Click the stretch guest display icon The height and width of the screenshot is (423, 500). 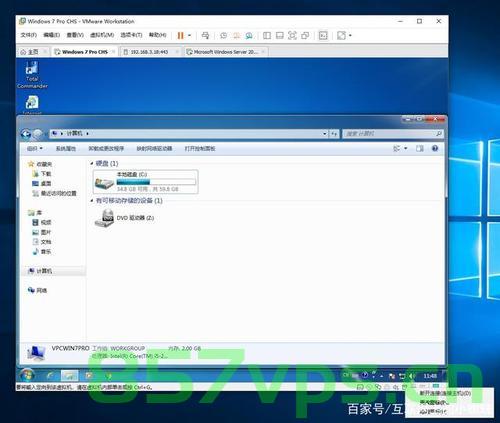(341, 35)
